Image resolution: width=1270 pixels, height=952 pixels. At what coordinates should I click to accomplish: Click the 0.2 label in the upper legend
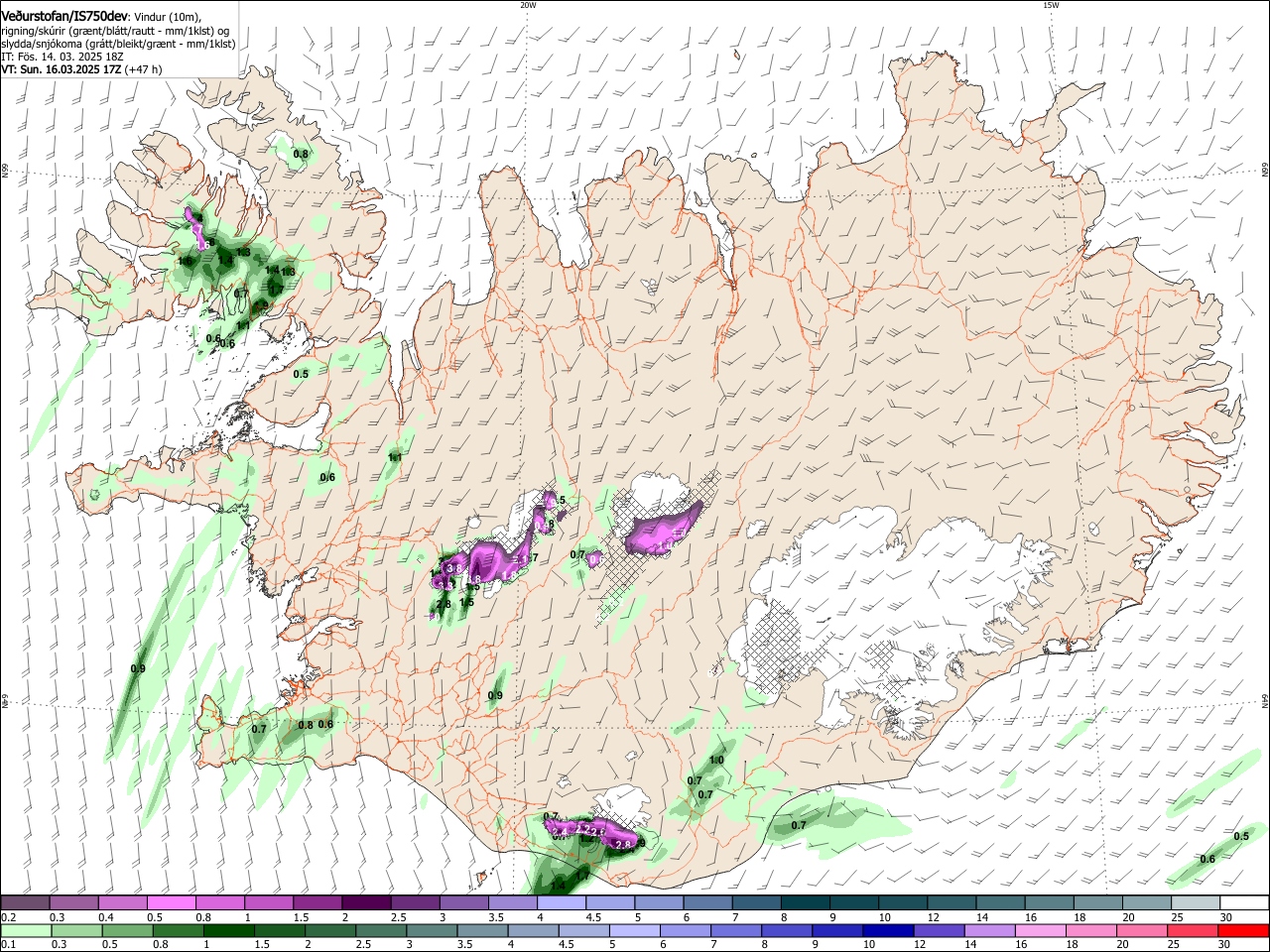tap(8, 917)
